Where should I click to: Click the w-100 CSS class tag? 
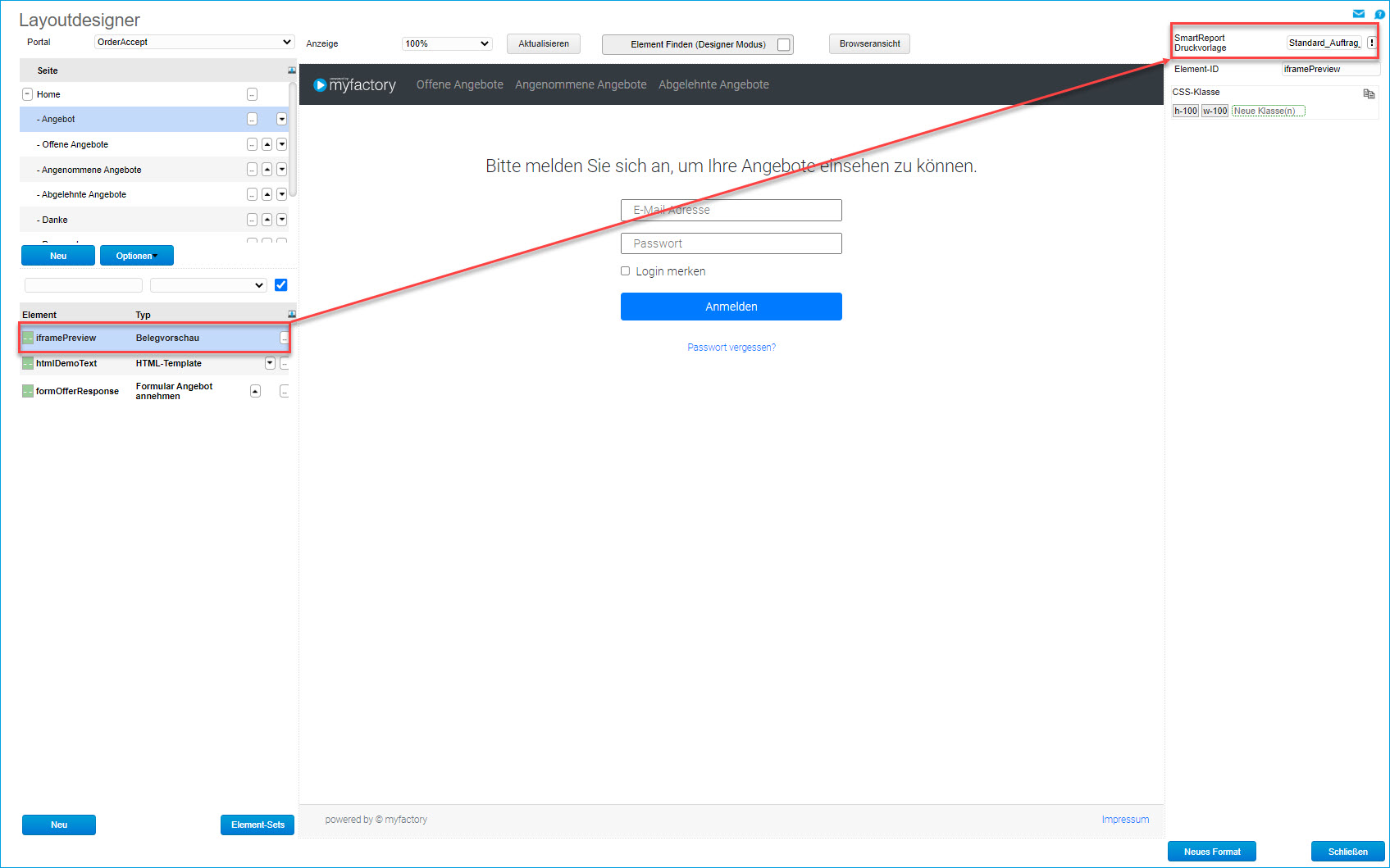(1215, 111)
